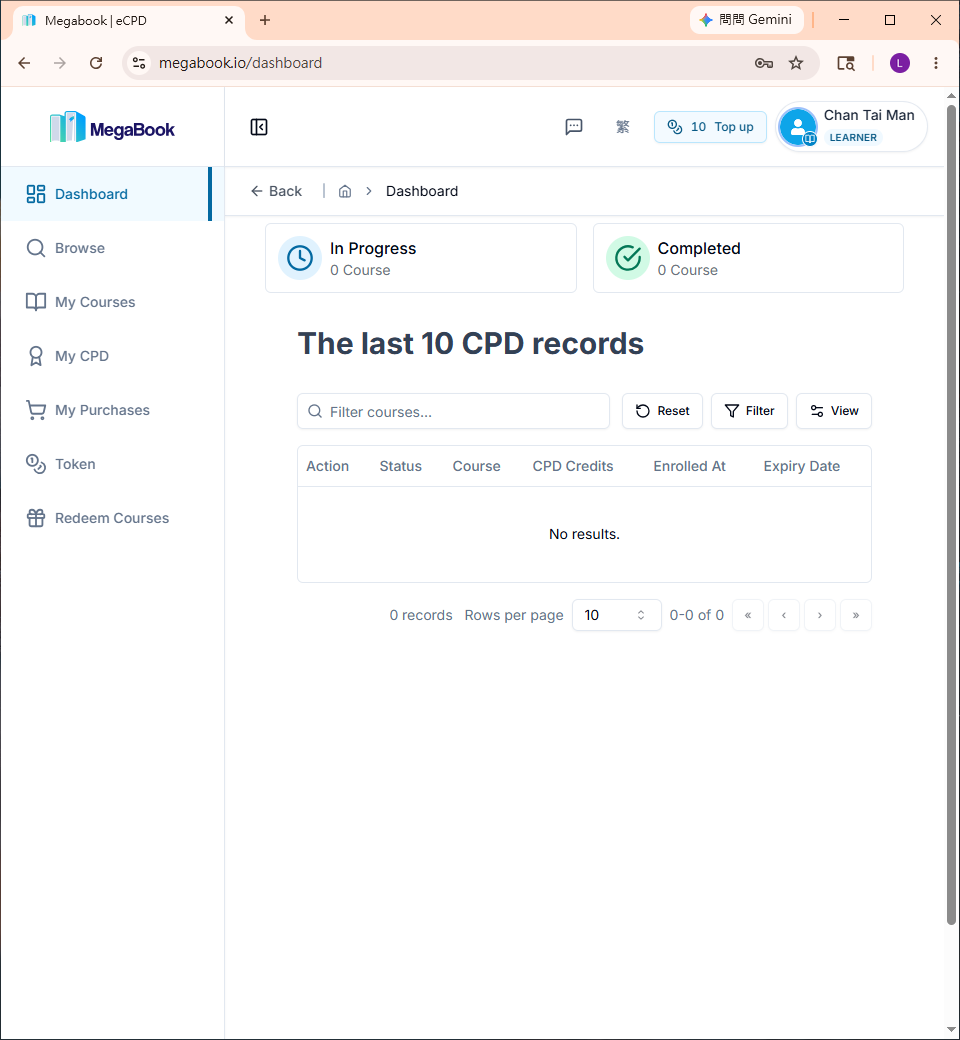
Task: Go to first page of records
Action: [748, 615]
